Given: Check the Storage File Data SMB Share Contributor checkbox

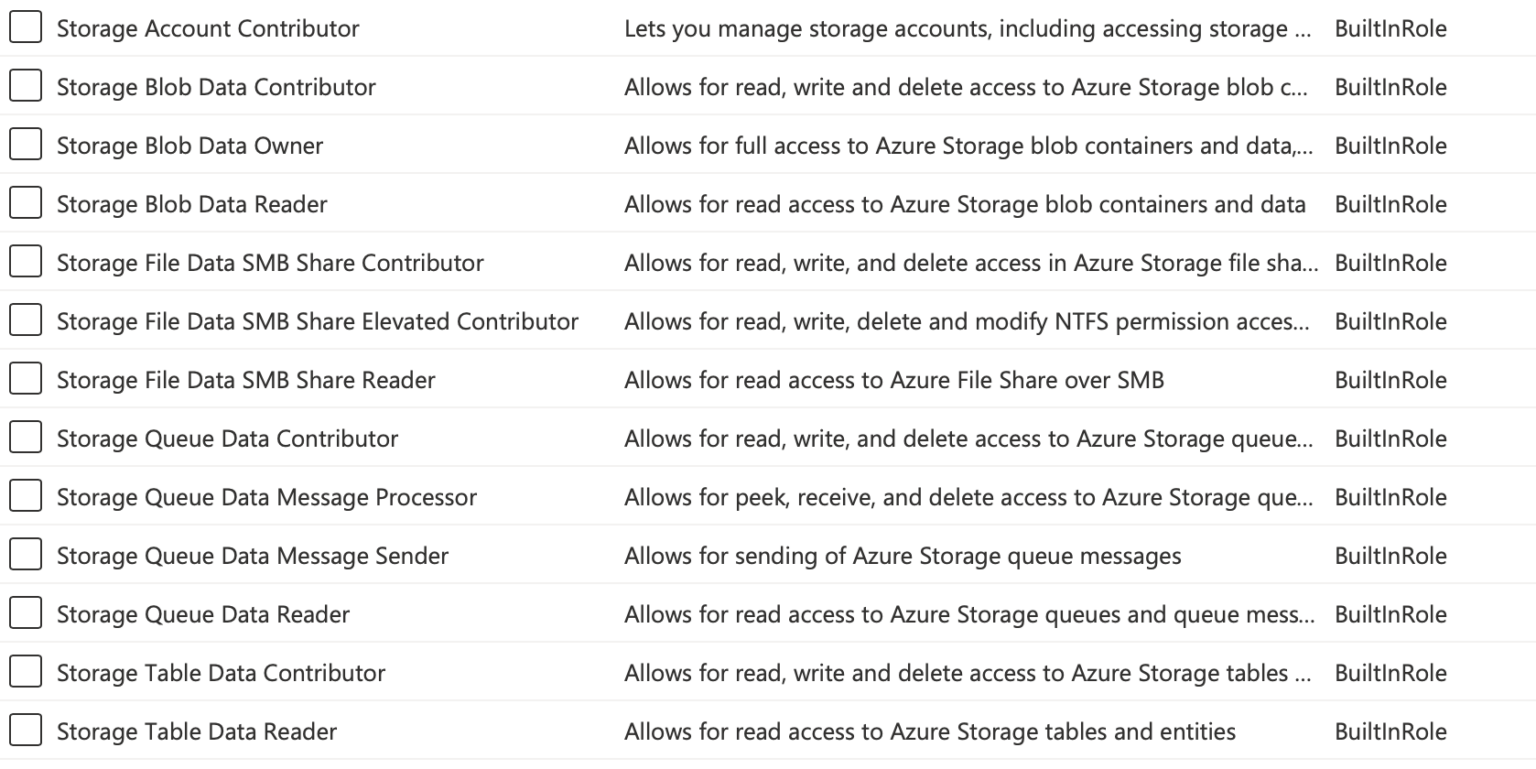Looking at the screenshot, I should pos(26,261).
